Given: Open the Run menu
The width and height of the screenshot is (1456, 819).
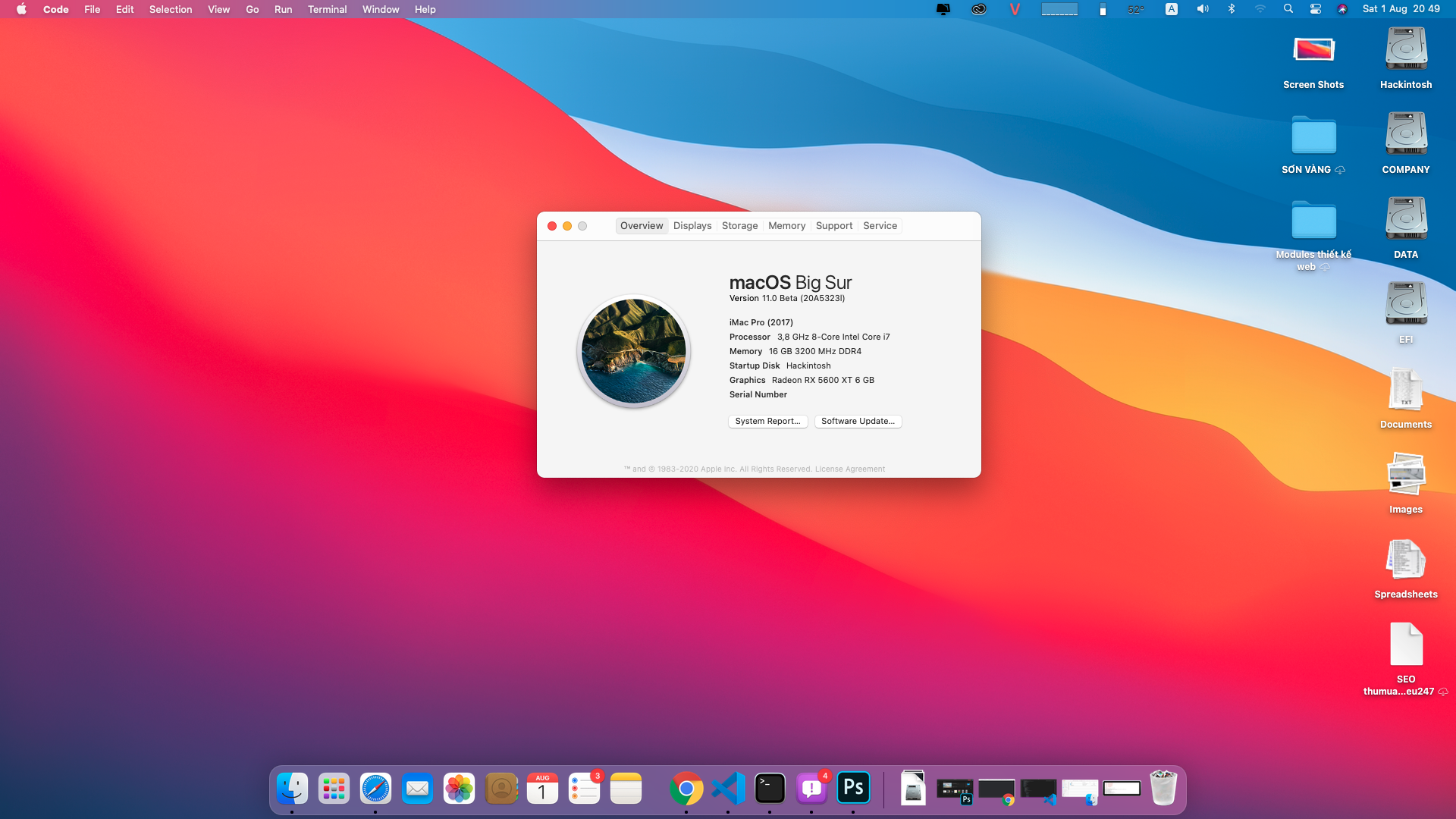Looking at the screenshot, I should [284, 9].
